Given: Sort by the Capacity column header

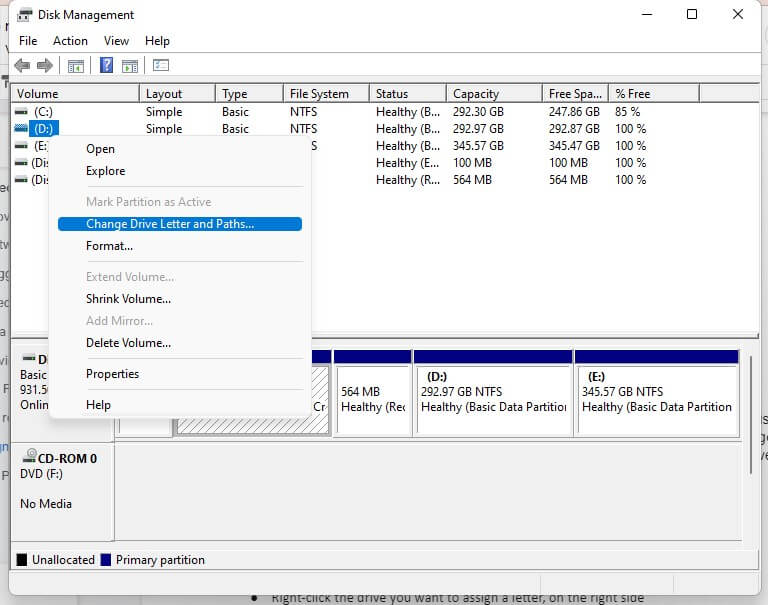Looking at the screenshot, I should [494, 93].
